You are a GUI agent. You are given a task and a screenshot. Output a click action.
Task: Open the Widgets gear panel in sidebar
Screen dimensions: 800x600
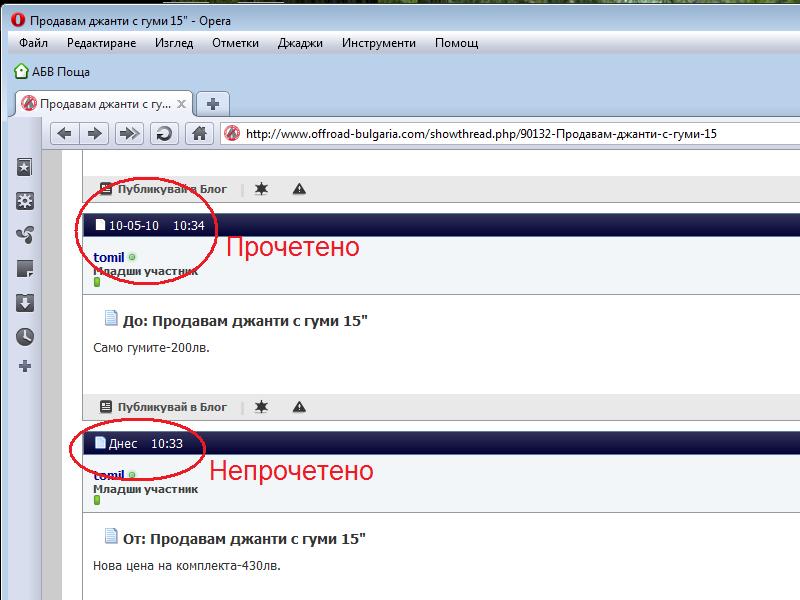[x=24, y=201]
